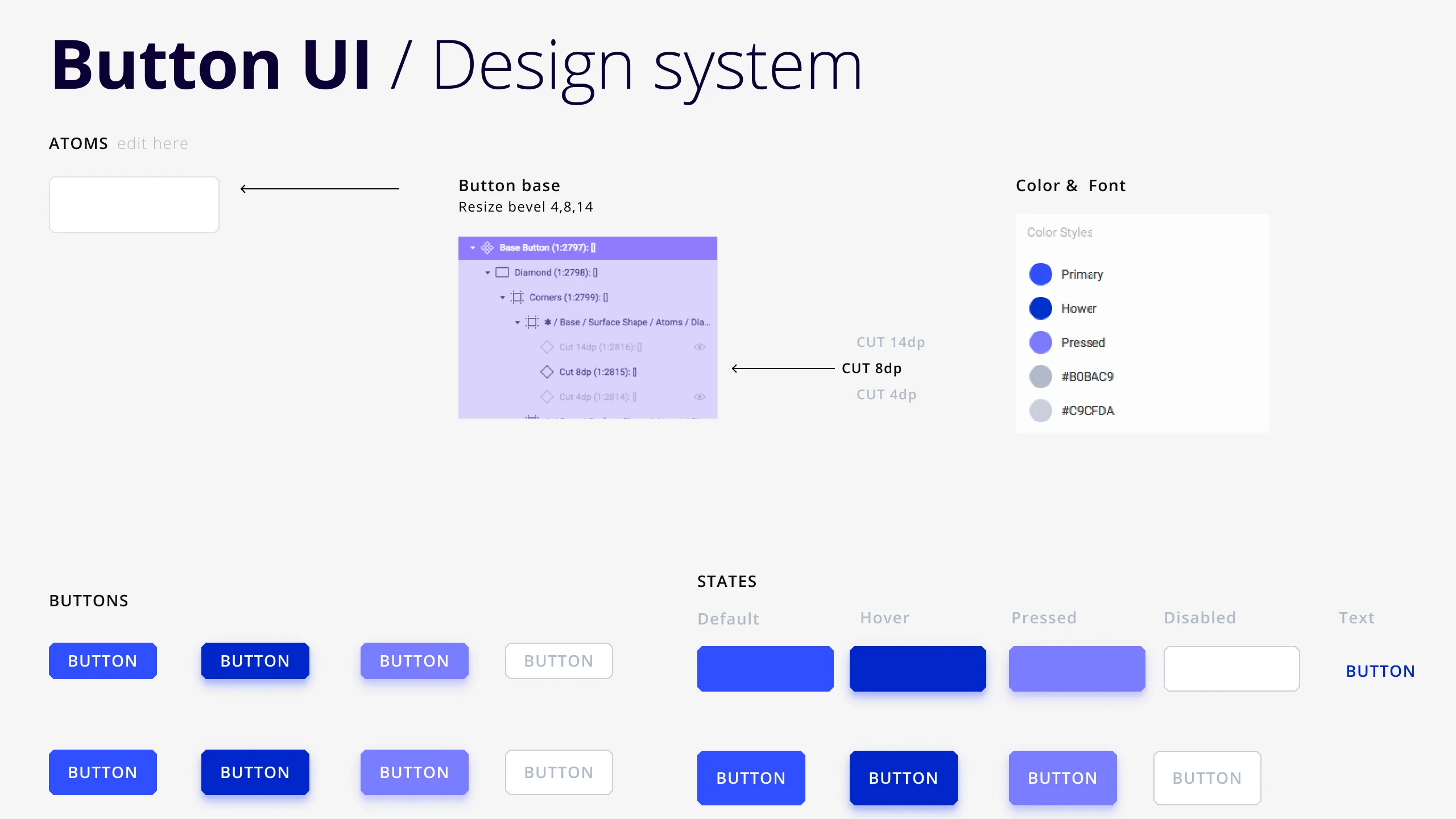Click 'edit here' beside ATOMS
Viewport: 1456px width, 819px height.
(x=152, y=143)
